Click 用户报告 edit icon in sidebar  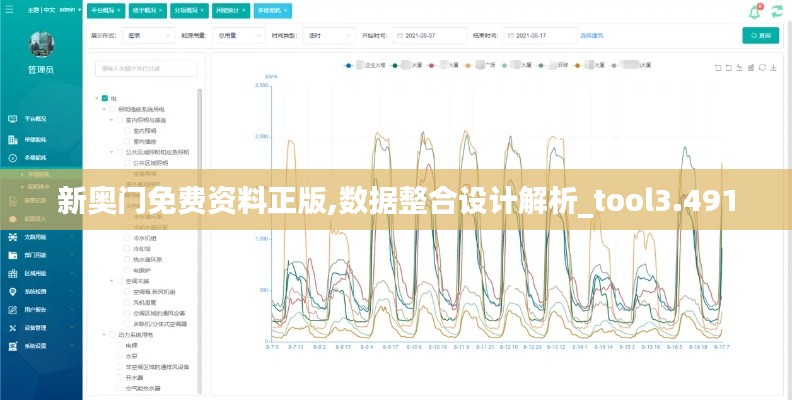coord(13,310)
